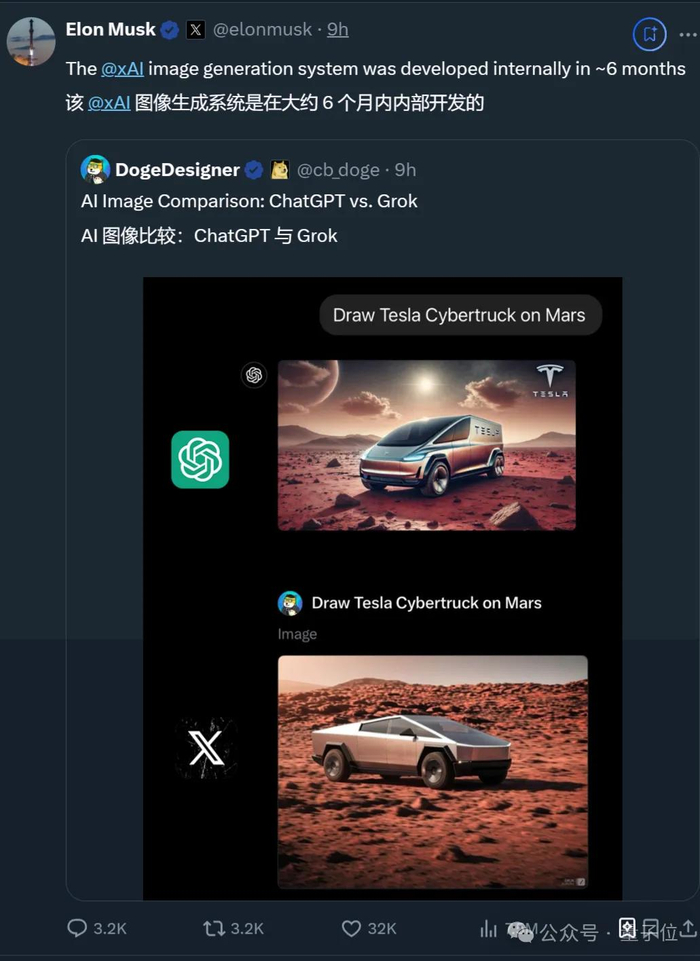Screen dimensions: 700x961
Task: Open the @cb_doge handle
Action: (340, 169)
